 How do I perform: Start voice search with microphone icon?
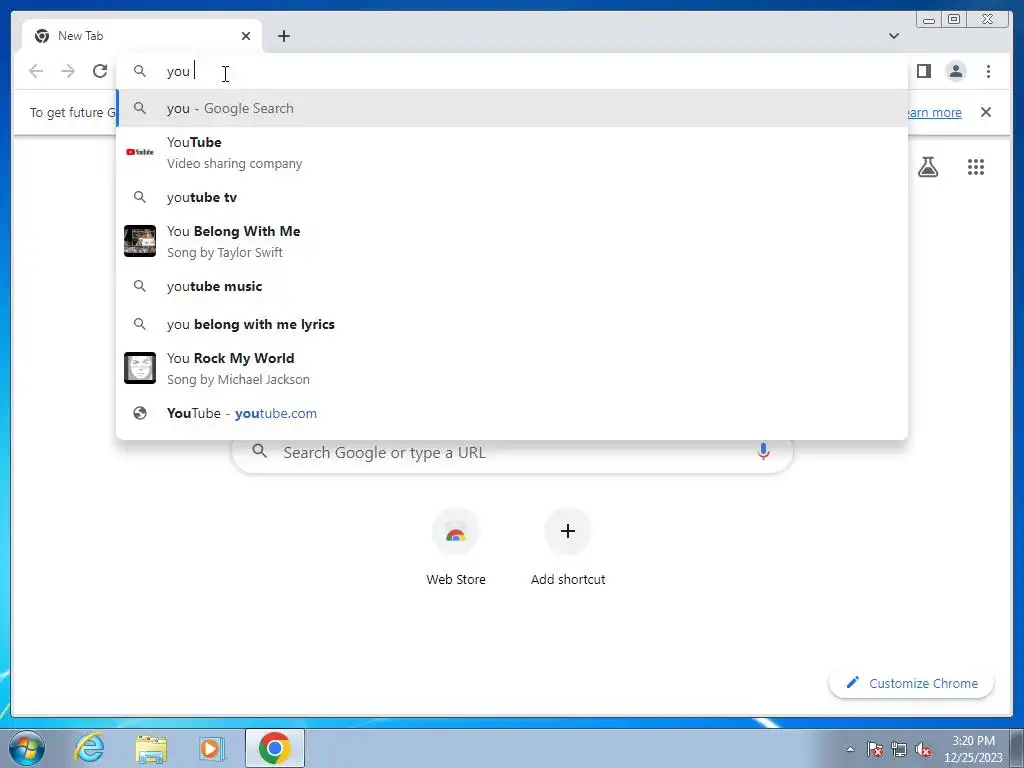[x=763, y=451]
